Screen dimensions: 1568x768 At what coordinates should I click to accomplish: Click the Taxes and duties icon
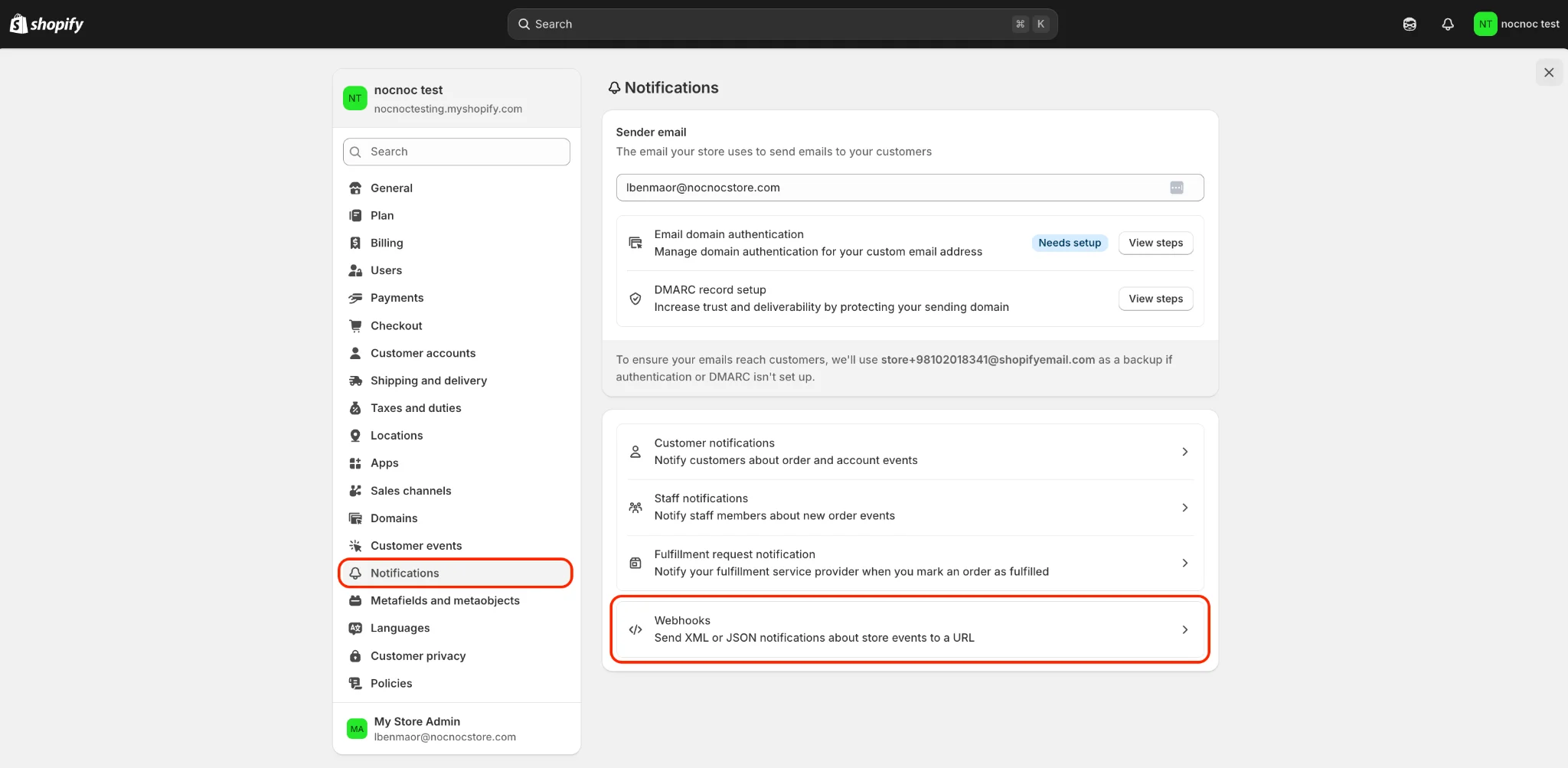[355, 408]
